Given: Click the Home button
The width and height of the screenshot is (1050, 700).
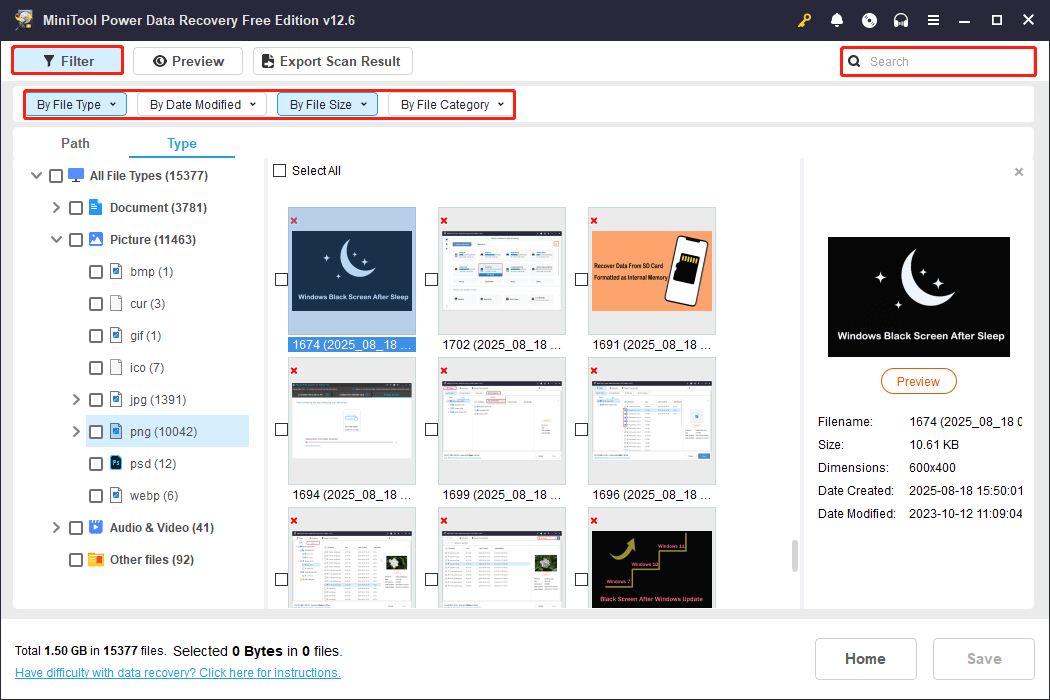Looking at the screenshot, I should [x=865, y=659].
